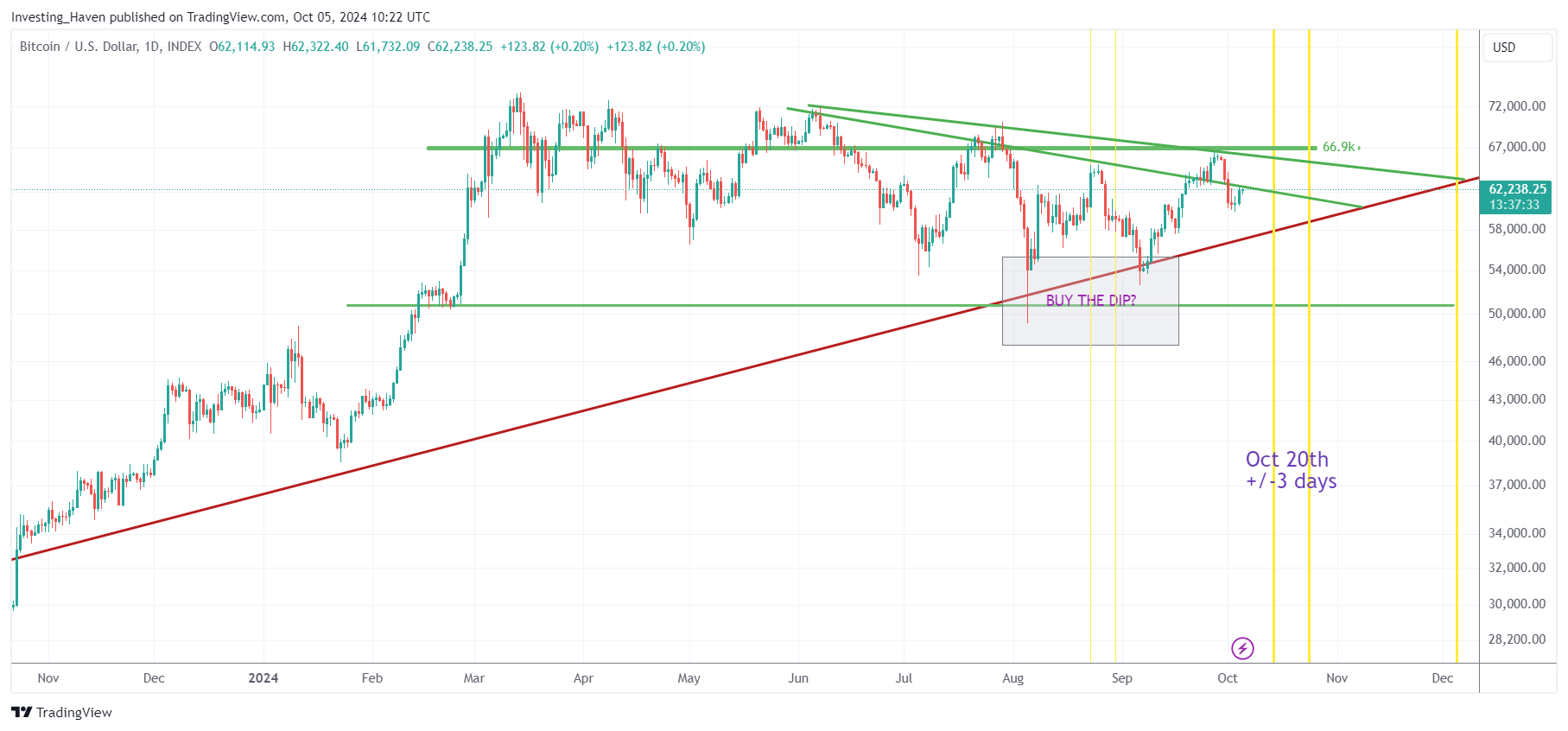Click the 28,200.00 price axis label
The width and height of the screenshot is (1568, 731).
pos(1517,639)
